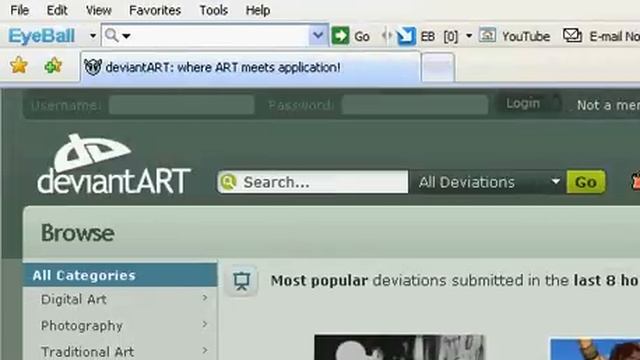Open the black and white deviation thumbnail
This screenshot has height=360, width=640.
pyautogui.click(x=399, y=347)
